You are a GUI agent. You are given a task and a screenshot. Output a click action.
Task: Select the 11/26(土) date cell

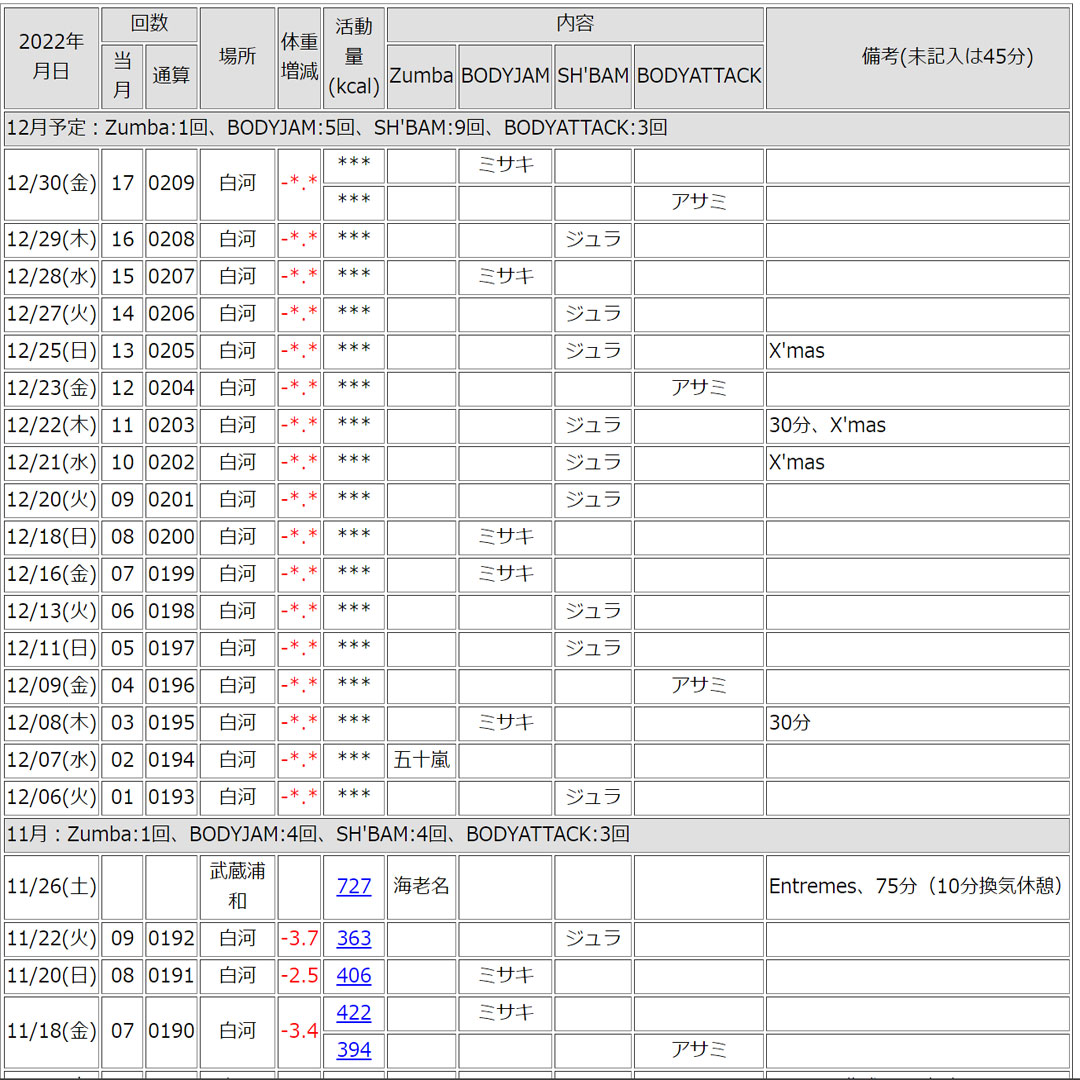52,887
